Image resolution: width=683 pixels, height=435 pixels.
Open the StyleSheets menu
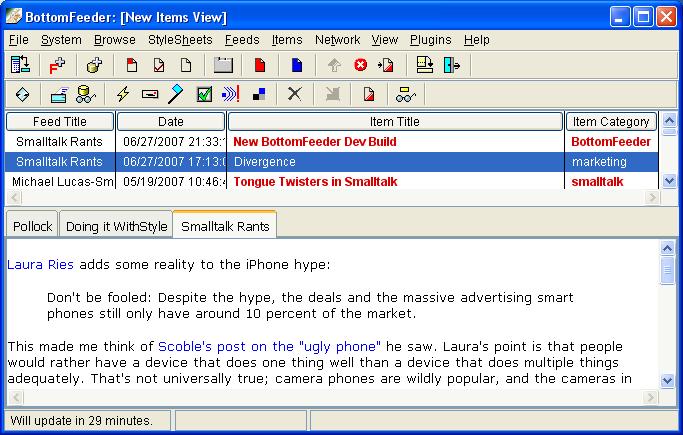click(x=180, y=40)
